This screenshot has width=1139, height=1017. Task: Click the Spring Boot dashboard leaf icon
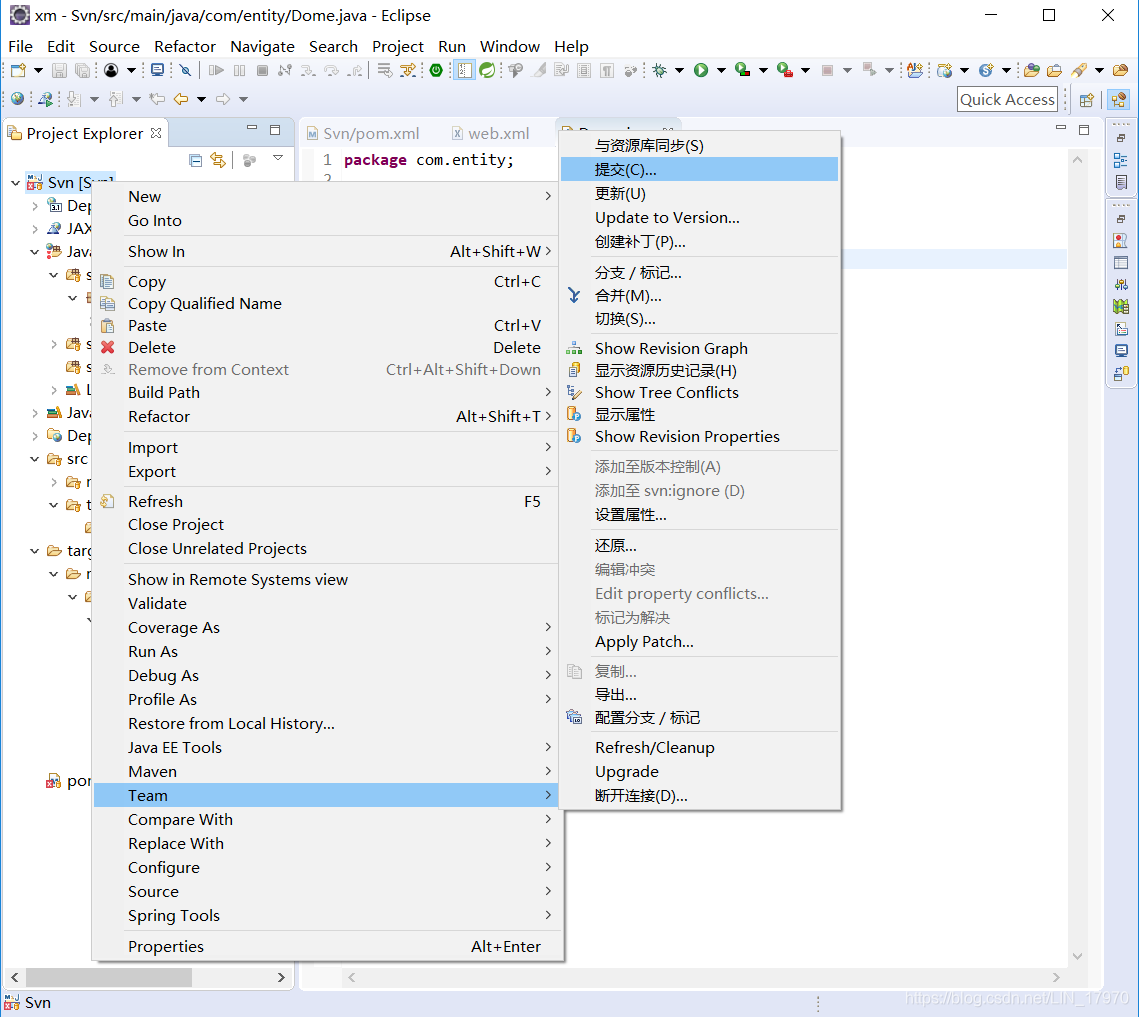point(487,70)
